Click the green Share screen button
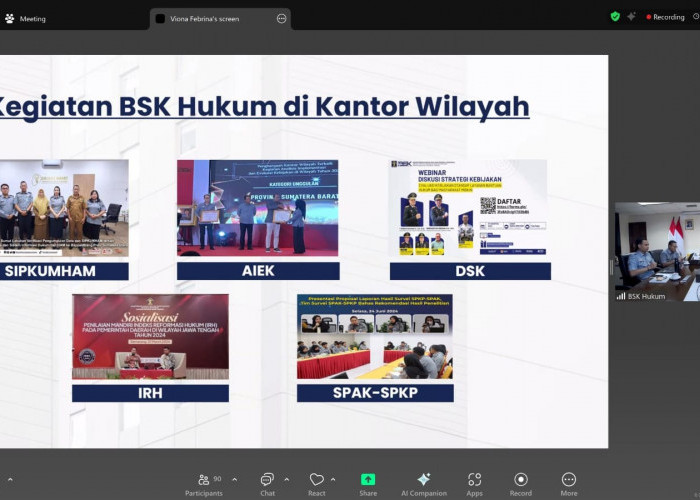Screen dimensions: 700x500 (368, 485)
